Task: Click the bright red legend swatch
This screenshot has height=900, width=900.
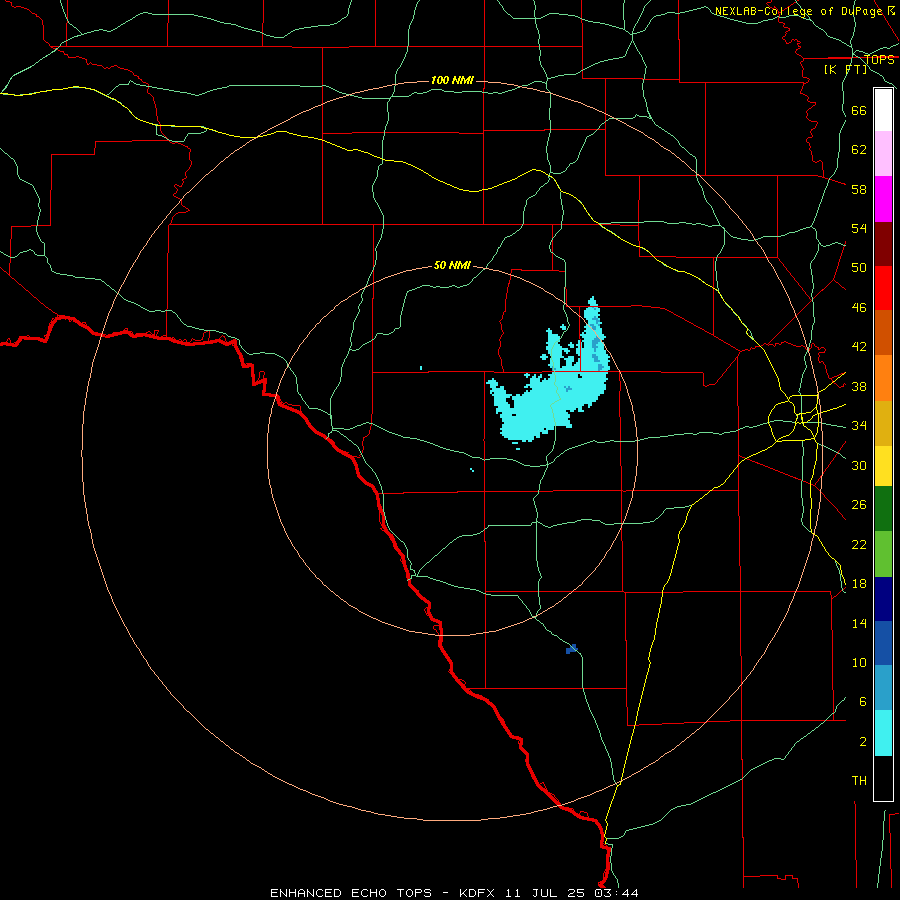Action: (883, 288)
